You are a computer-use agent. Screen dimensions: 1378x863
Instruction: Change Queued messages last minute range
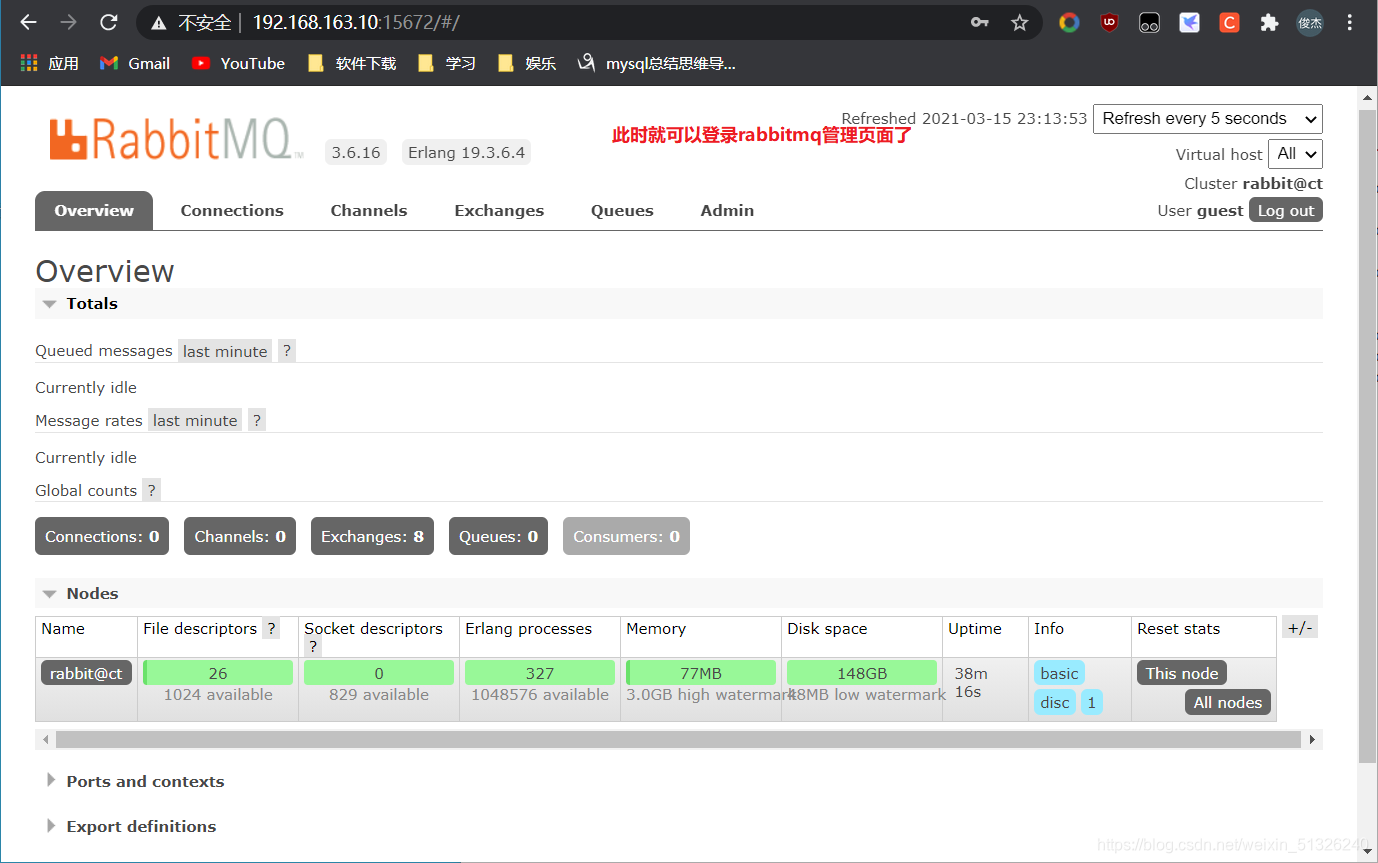(225, 351)
